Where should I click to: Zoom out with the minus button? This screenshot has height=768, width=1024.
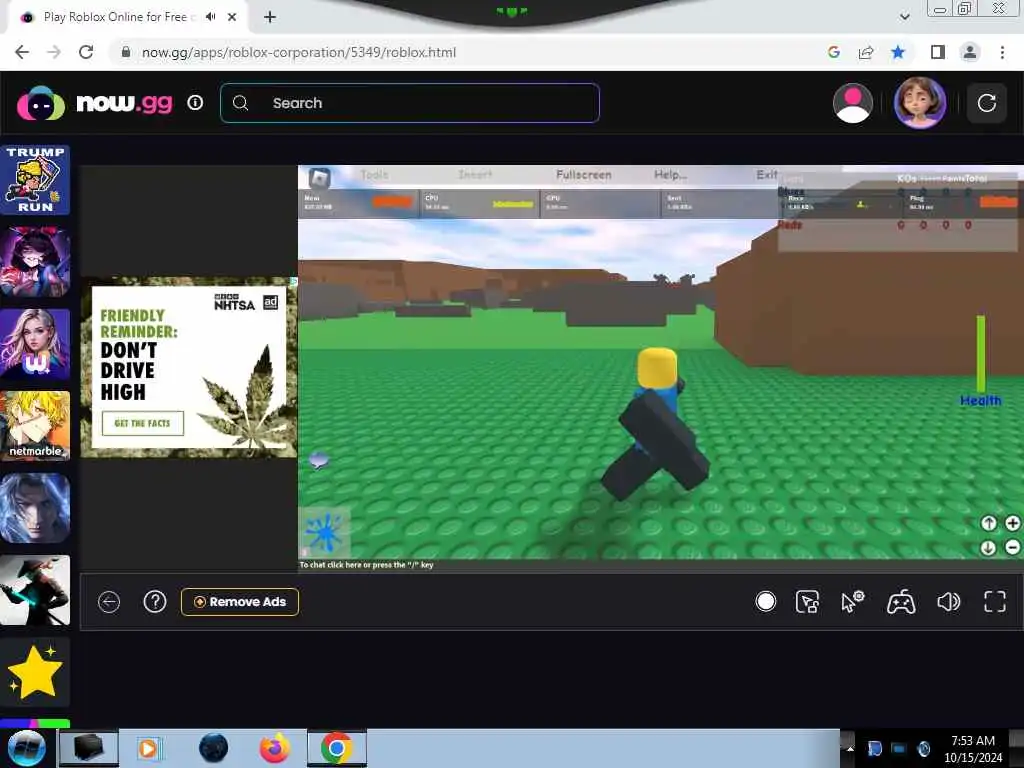pyautogui.click(x=1012, y=547)
